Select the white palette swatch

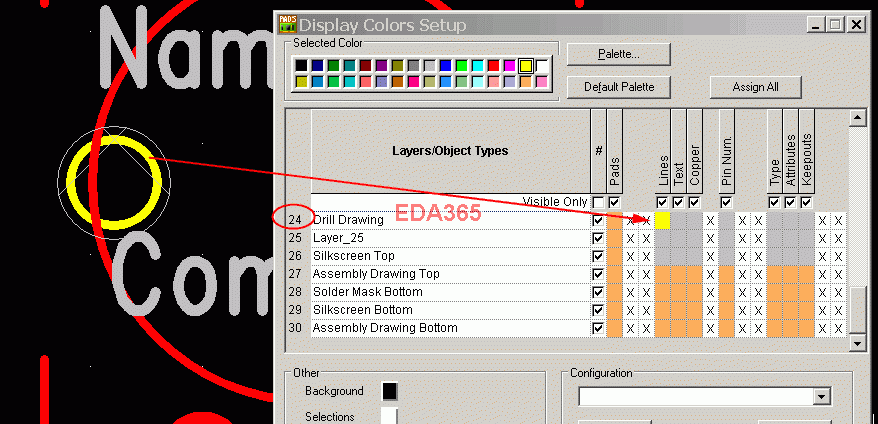coord(542,66)
